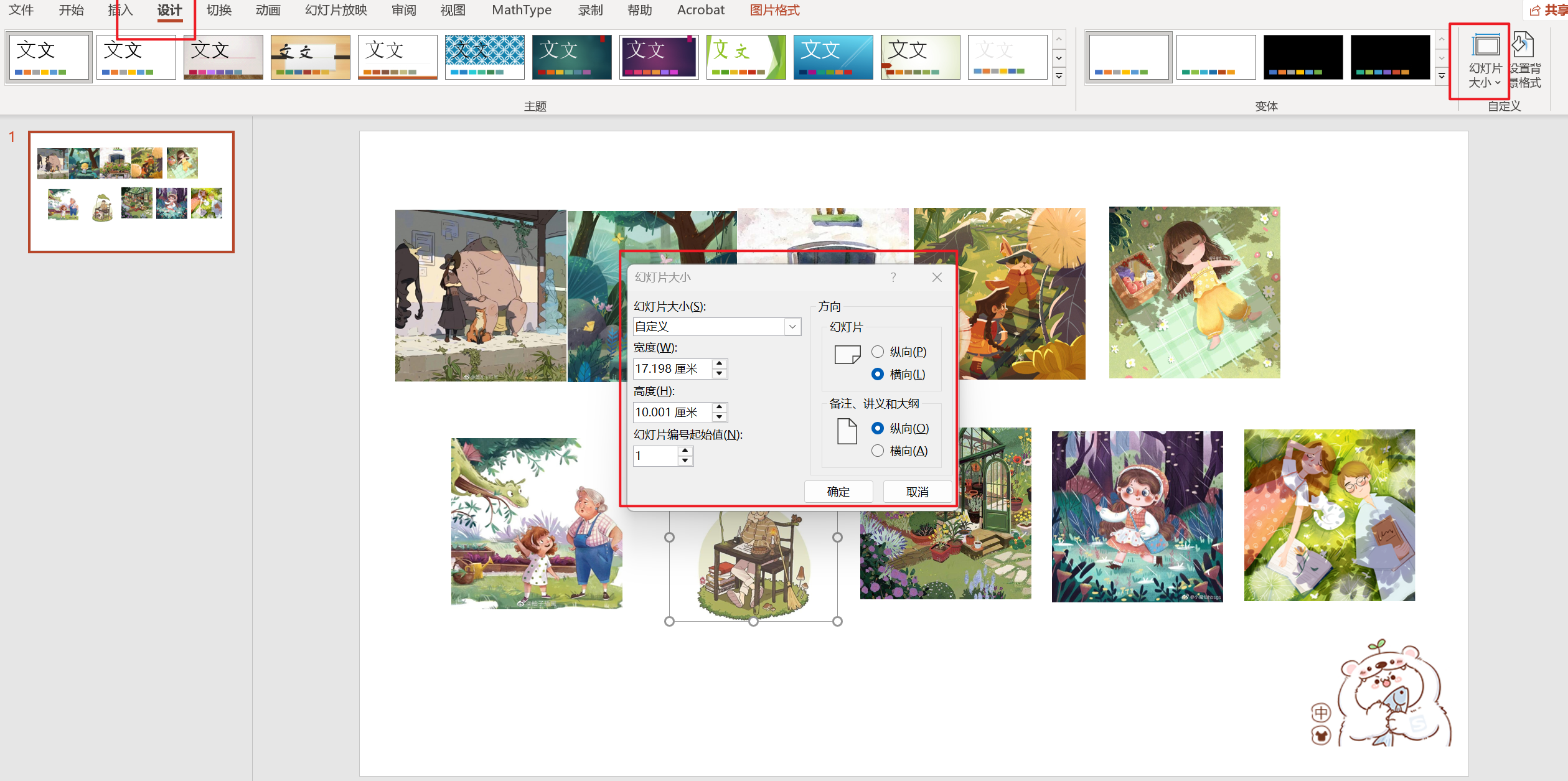The height and width of the screenshot is (781, 1568).
Task: Select slide landscape orientation 横向(L)
Action: tap(878, 374)
